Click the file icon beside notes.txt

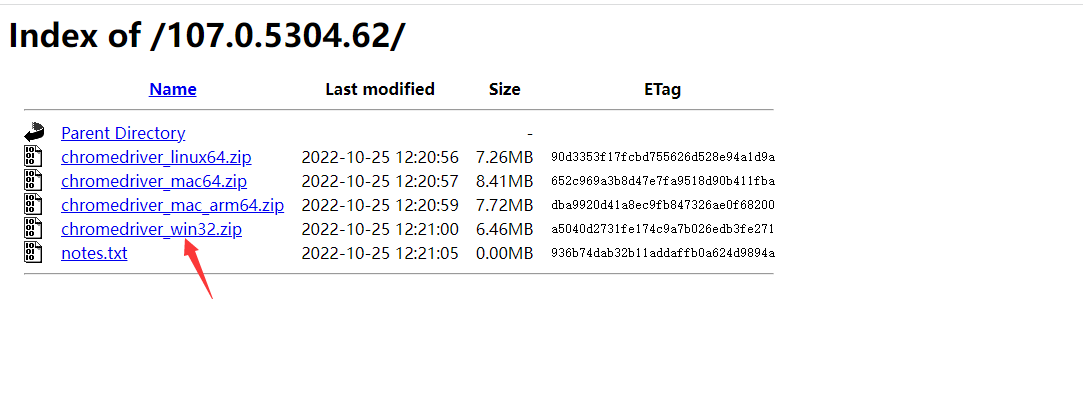coord(33,253)
